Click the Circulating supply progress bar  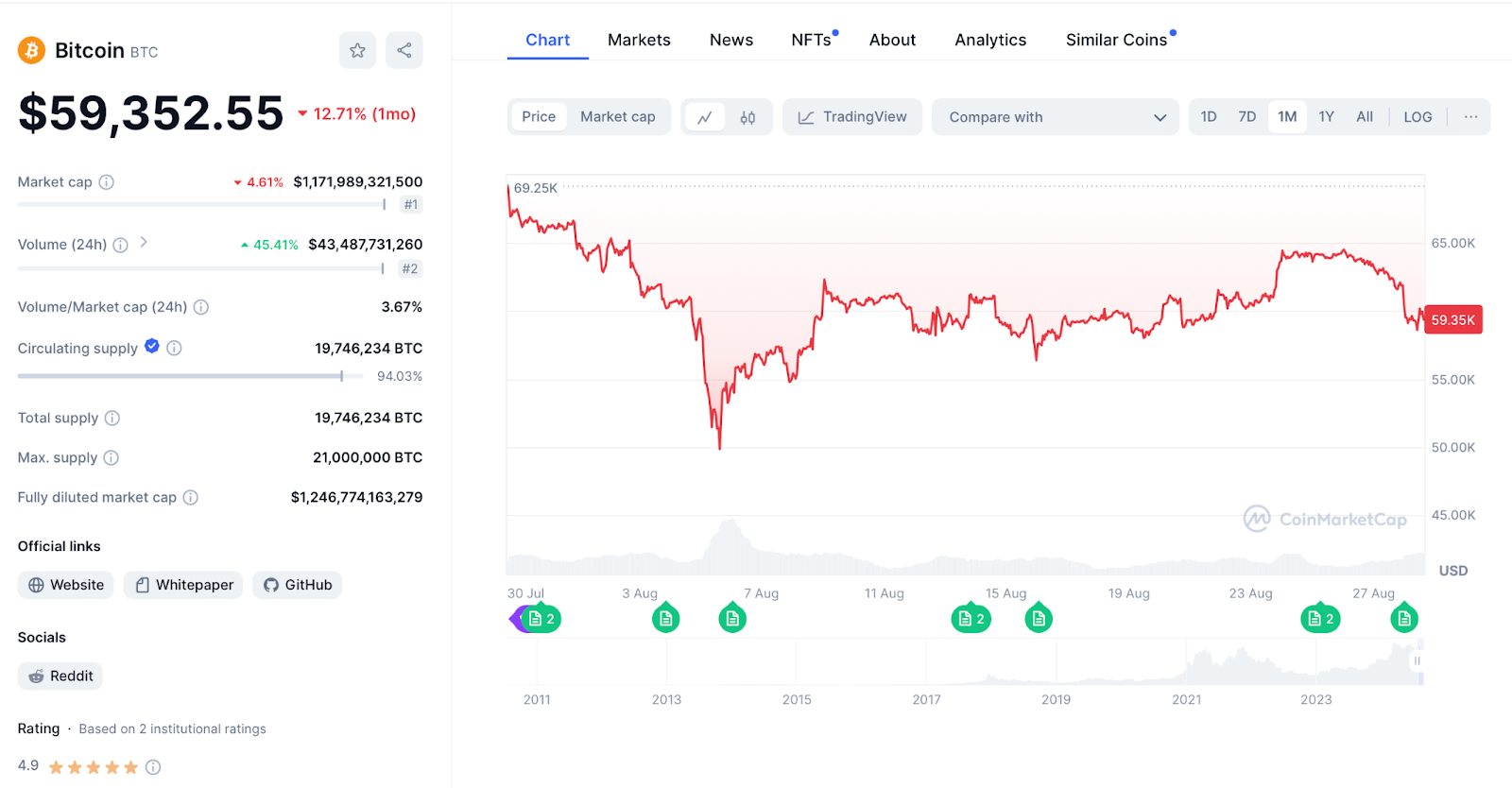tap(190, 376)
